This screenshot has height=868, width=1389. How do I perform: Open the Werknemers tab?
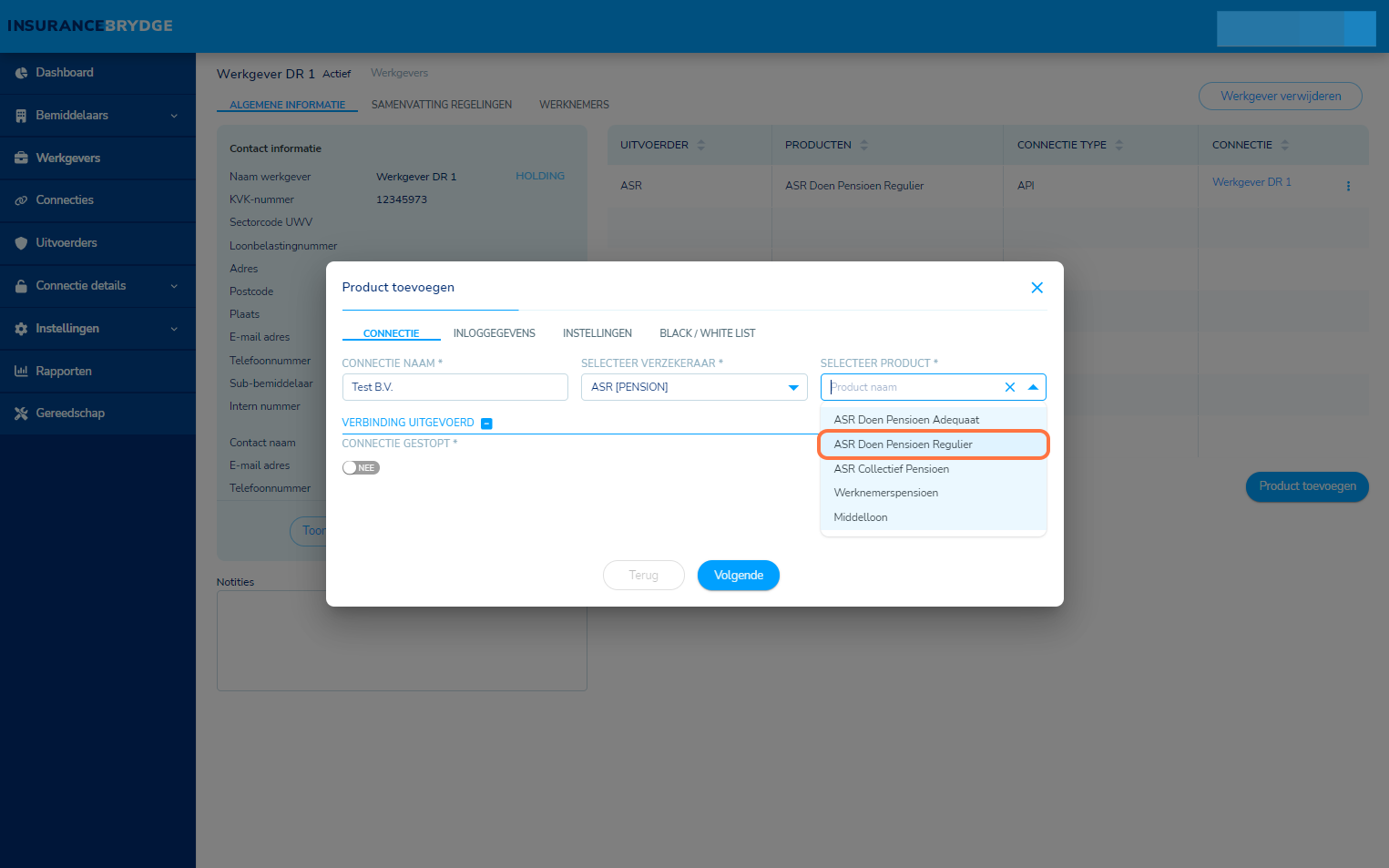(x=574, y=105)
